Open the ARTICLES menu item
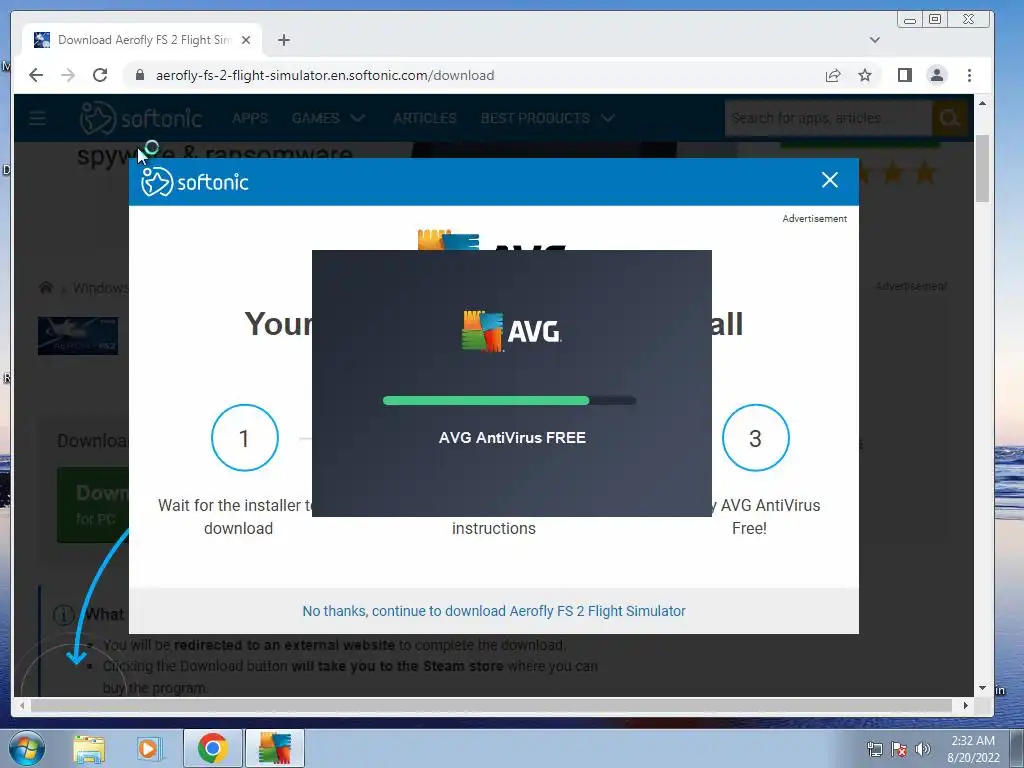1024x768 pixels. click(424, 118)
